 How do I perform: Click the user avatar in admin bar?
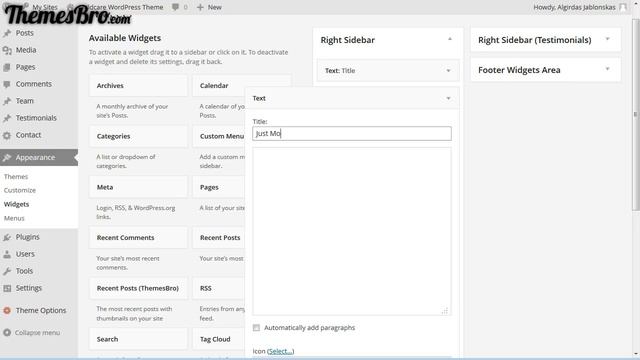tap(623, 7)
